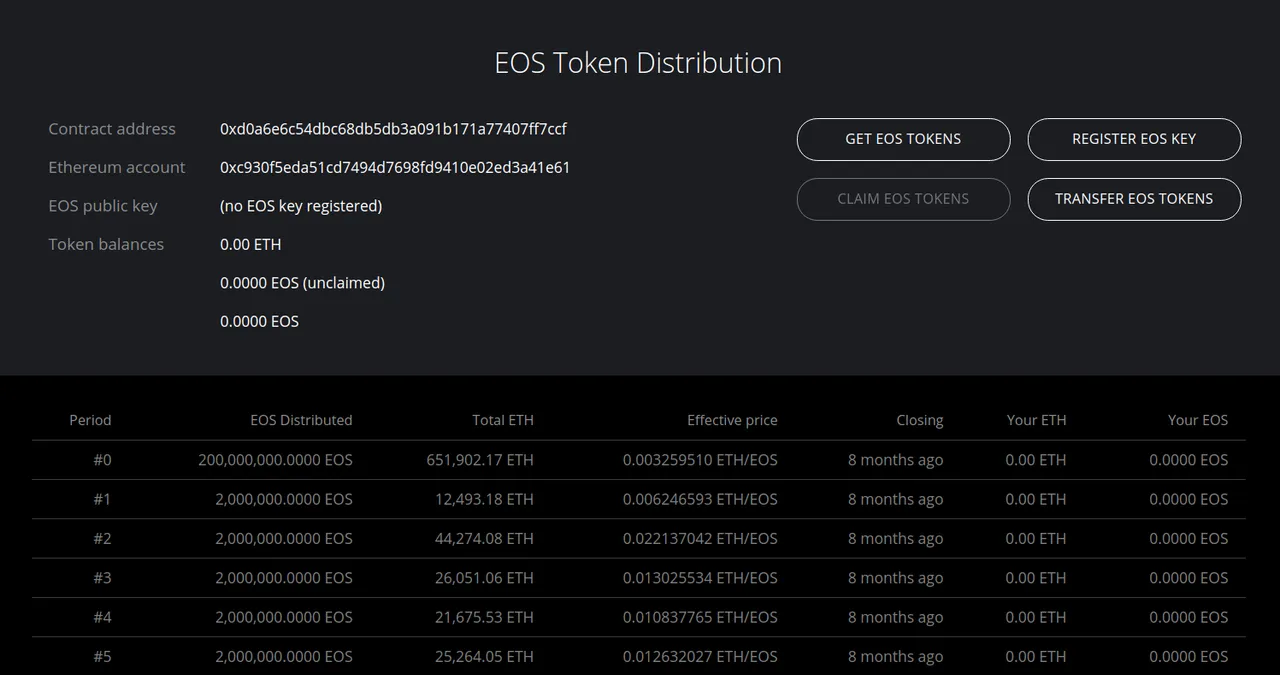1280x675 pixels.
Task: Click the 26,051.06 ETH total cell
Action: pos(484,578)
